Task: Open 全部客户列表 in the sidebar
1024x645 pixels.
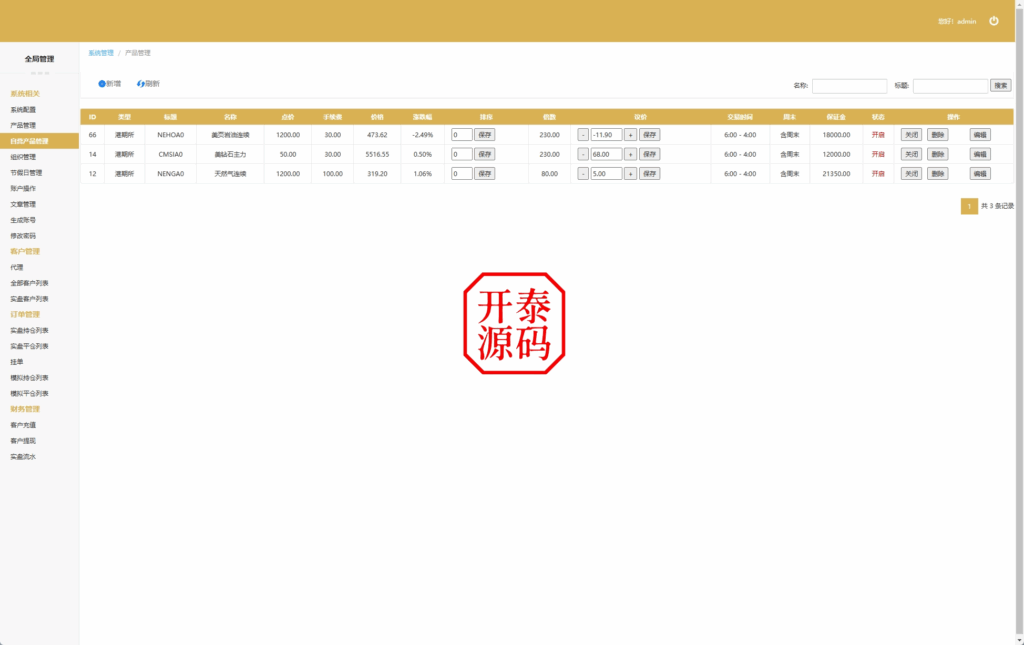Action: point(29,283)
